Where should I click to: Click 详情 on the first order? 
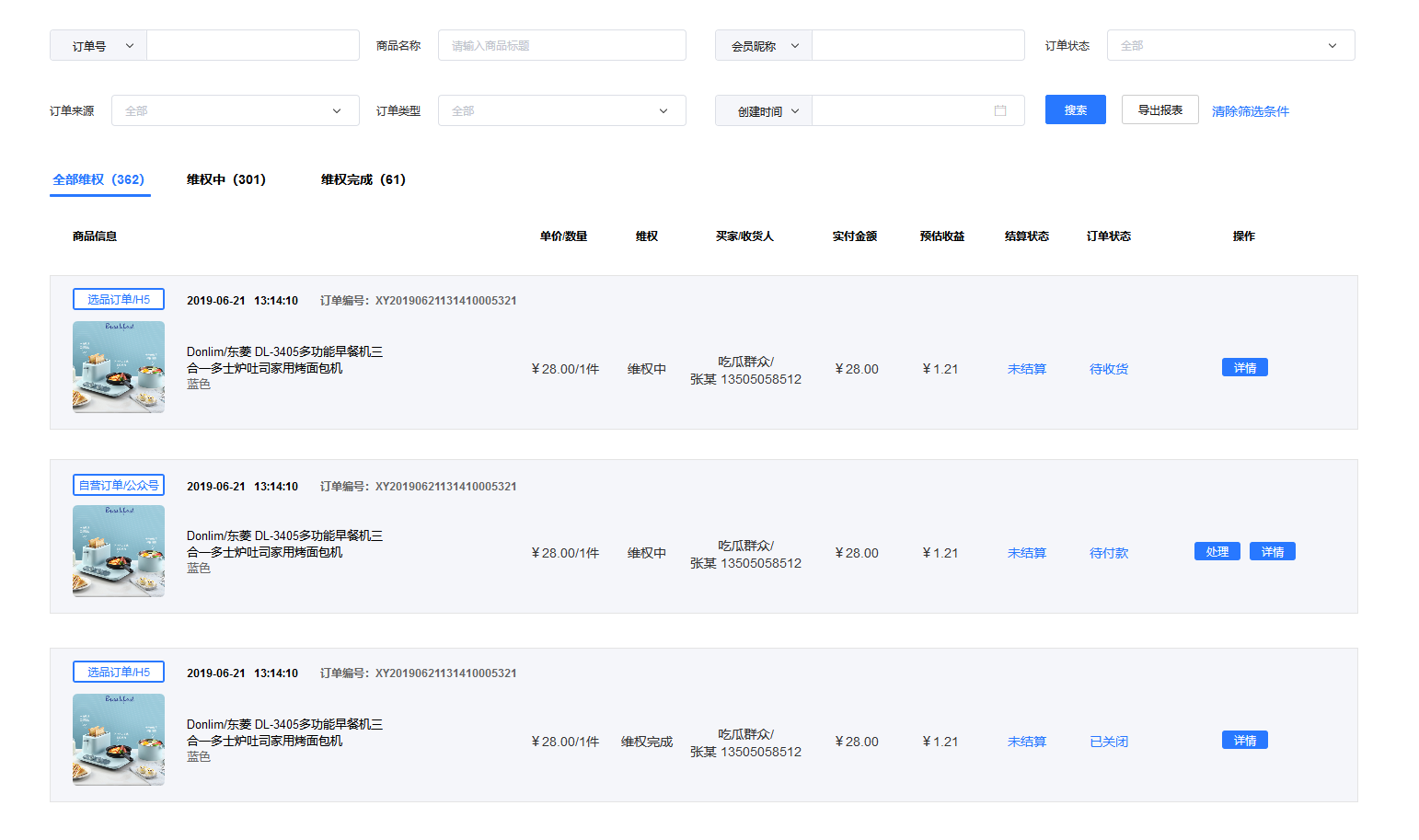pos(1244,366)
